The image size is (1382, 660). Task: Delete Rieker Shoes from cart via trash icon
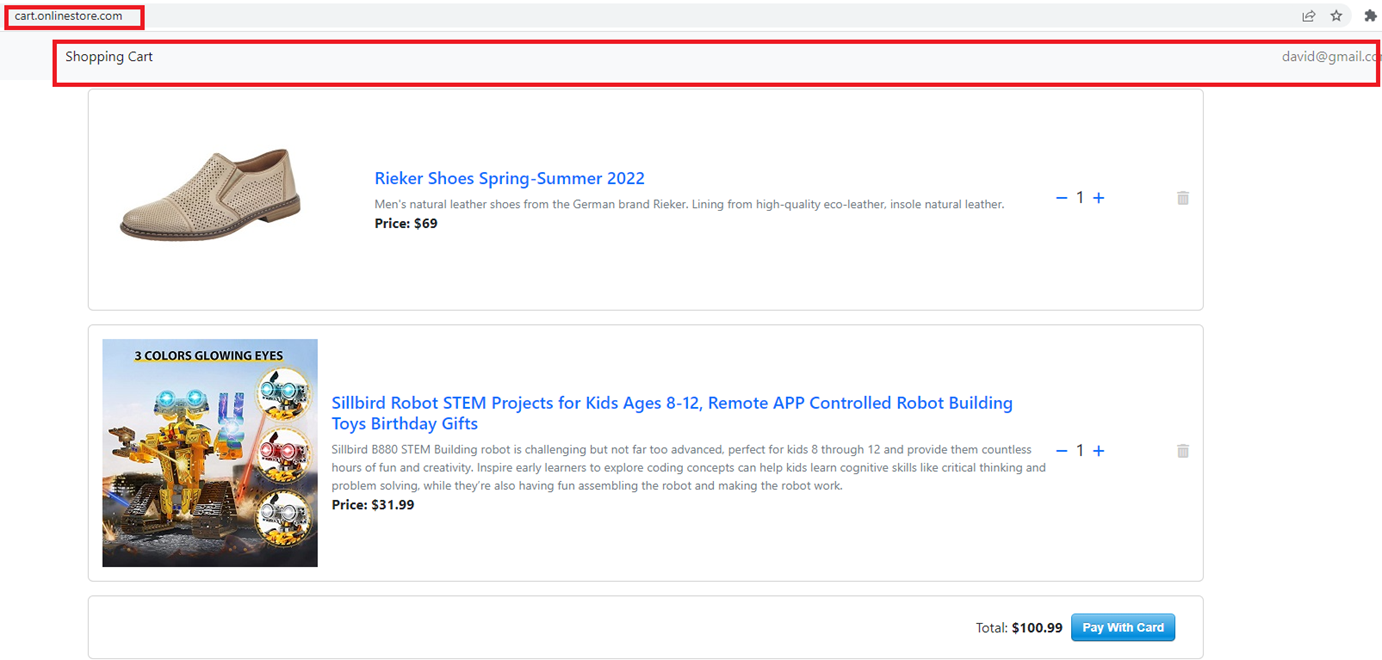[1183, 198]
